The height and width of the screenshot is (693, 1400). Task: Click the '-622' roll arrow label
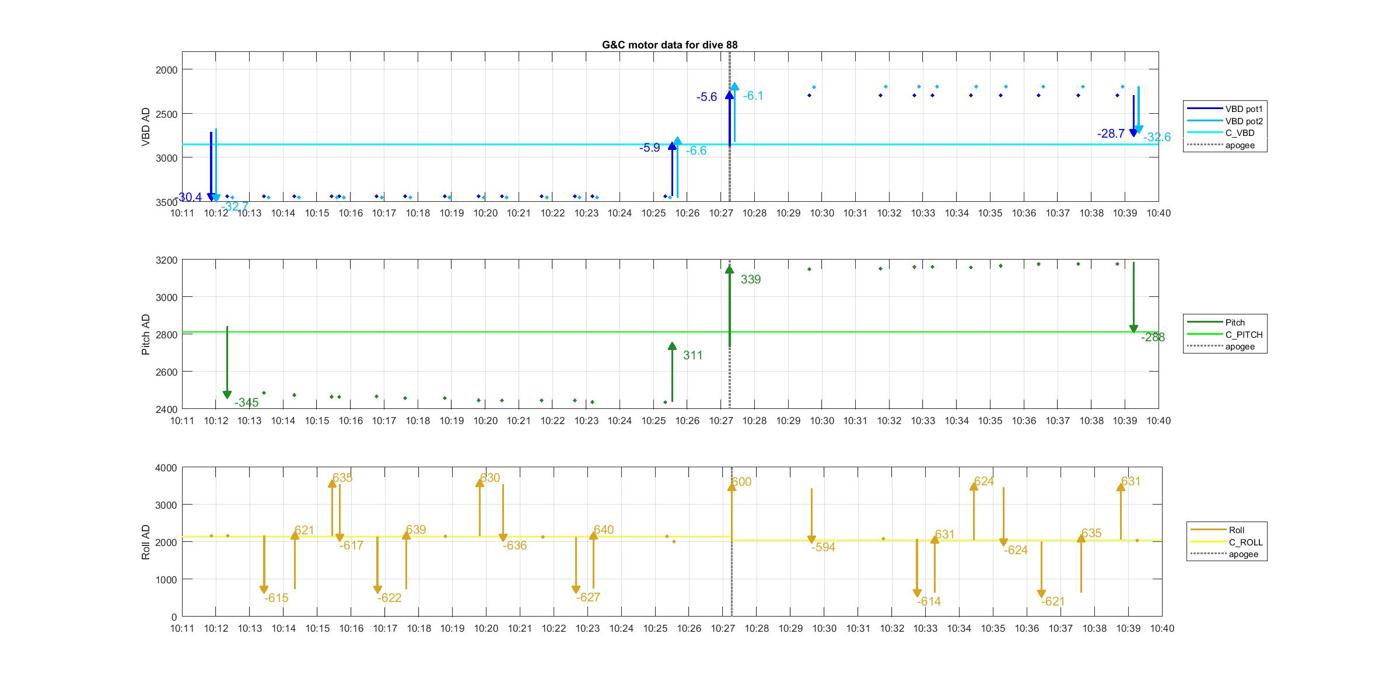point(390,598)
